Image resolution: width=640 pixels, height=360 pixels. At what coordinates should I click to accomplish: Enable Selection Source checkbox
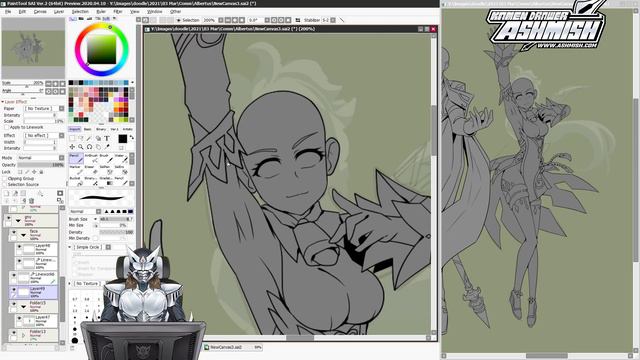tap(5, 184)
